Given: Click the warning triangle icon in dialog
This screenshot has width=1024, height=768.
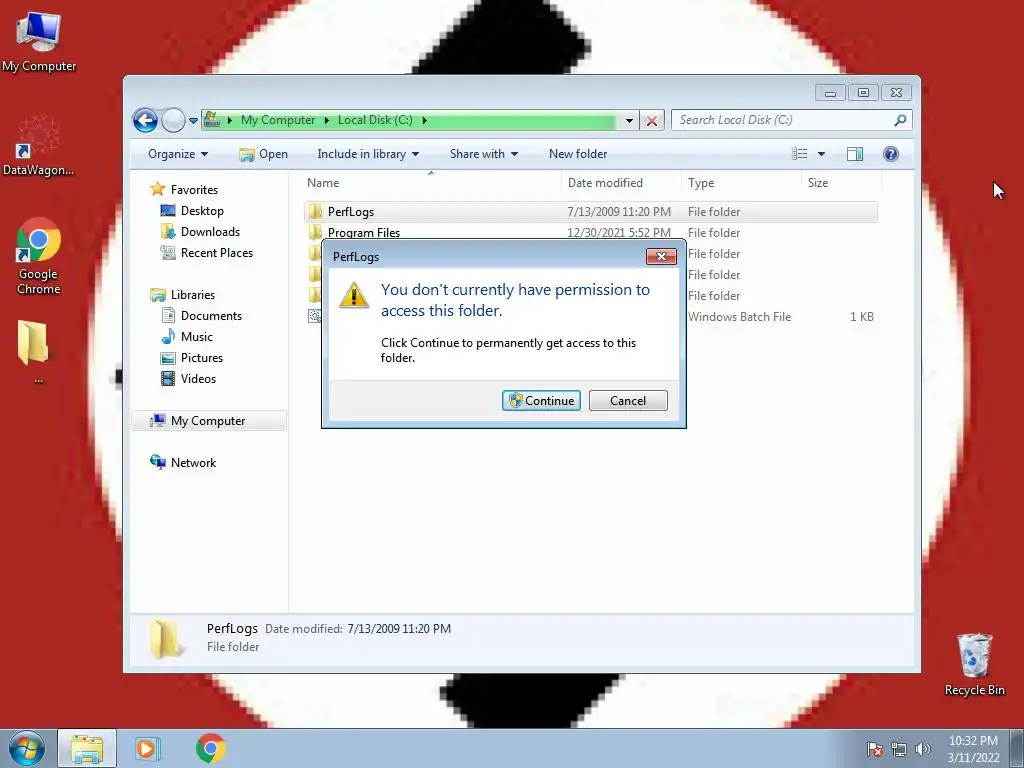Looking at the screenshot, I should tap(354, 295).
